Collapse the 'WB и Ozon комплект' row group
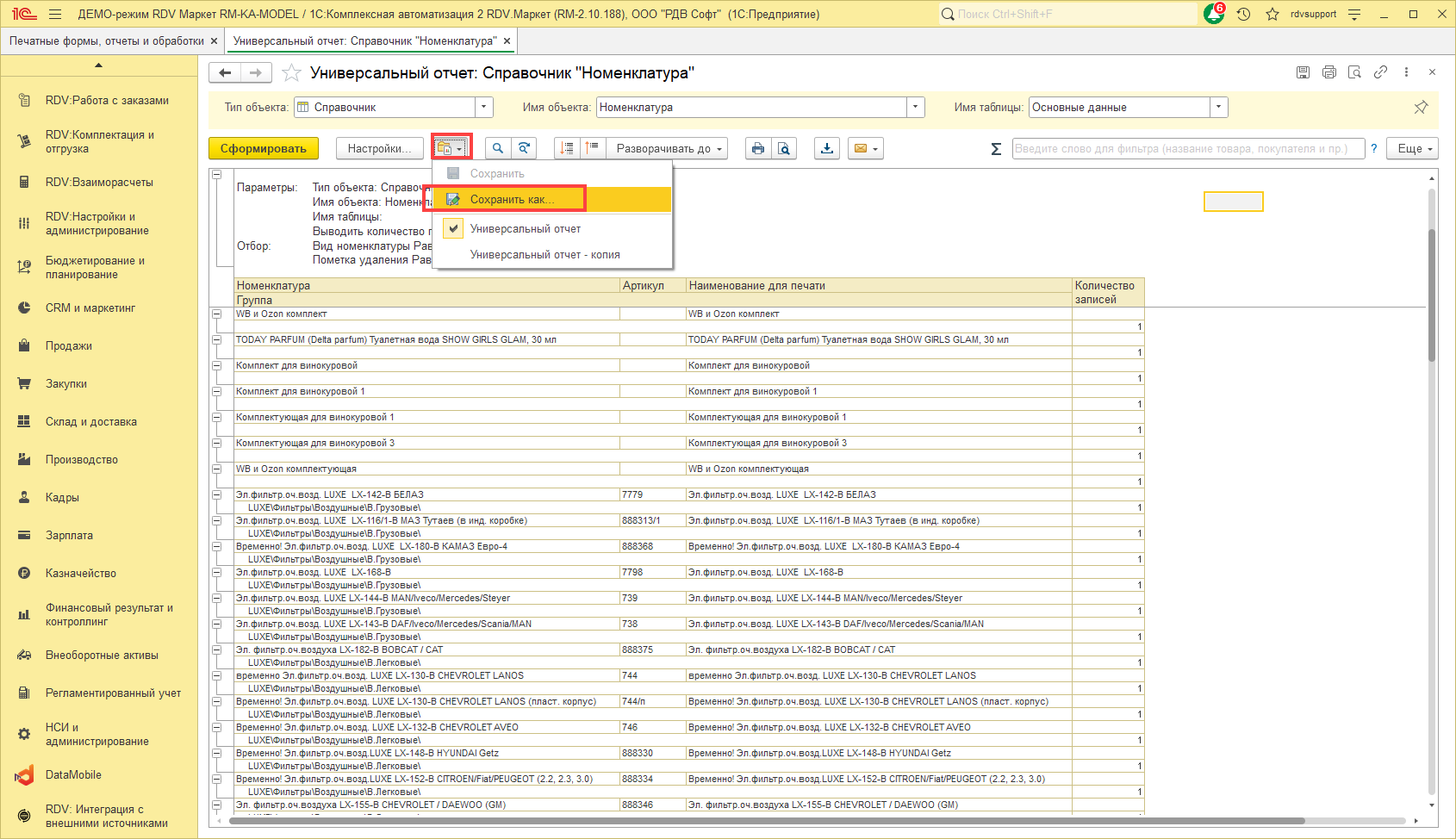This screenshot has height=839, width=1456. [x=217, y=314]
